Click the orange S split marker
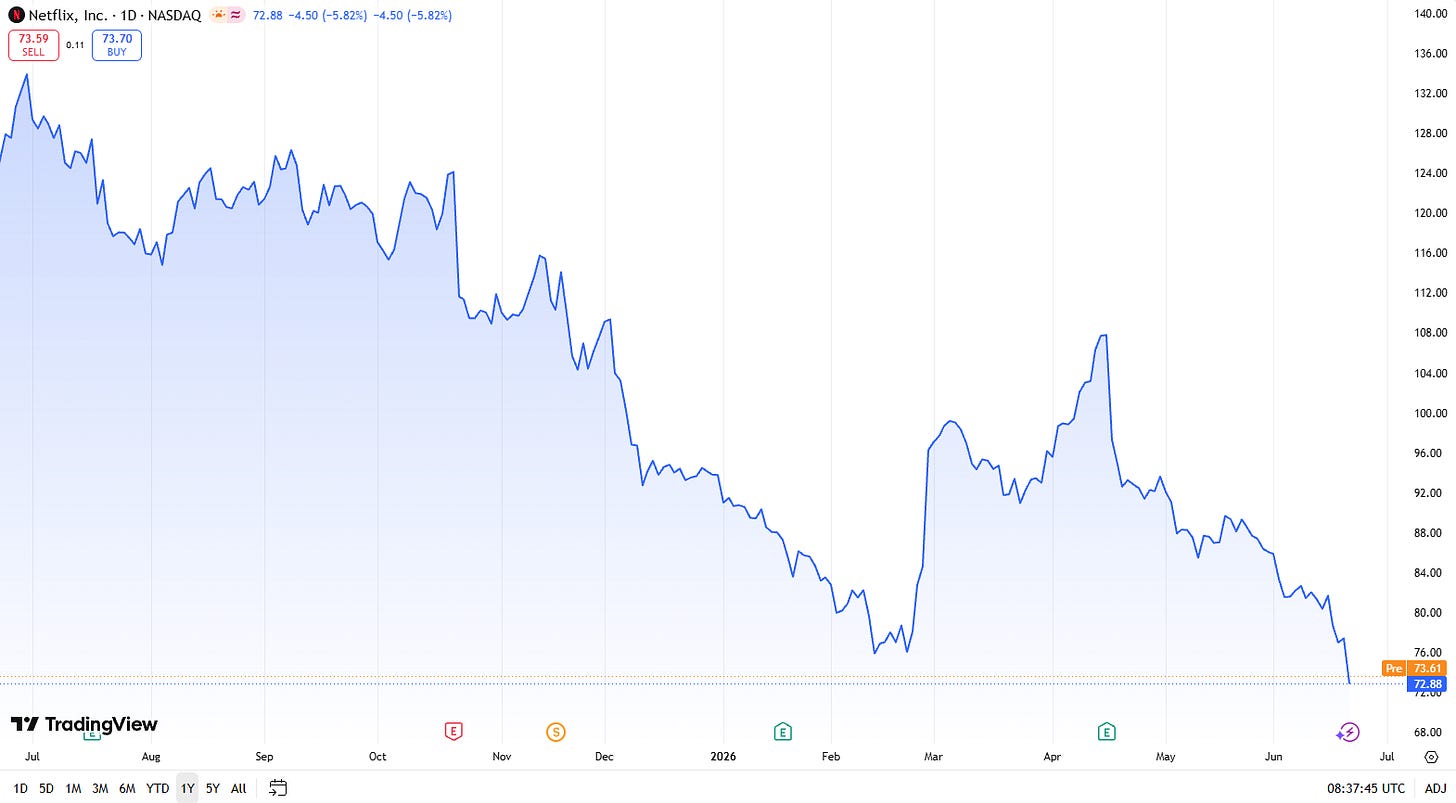Screen dimensions: 1456x803 point(556,732)
